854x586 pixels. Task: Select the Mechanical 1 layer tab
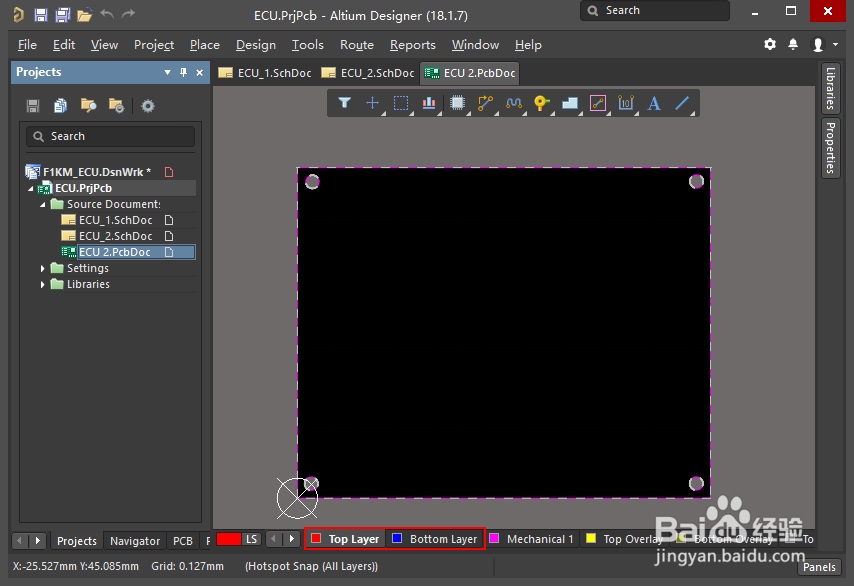[532, 539]
